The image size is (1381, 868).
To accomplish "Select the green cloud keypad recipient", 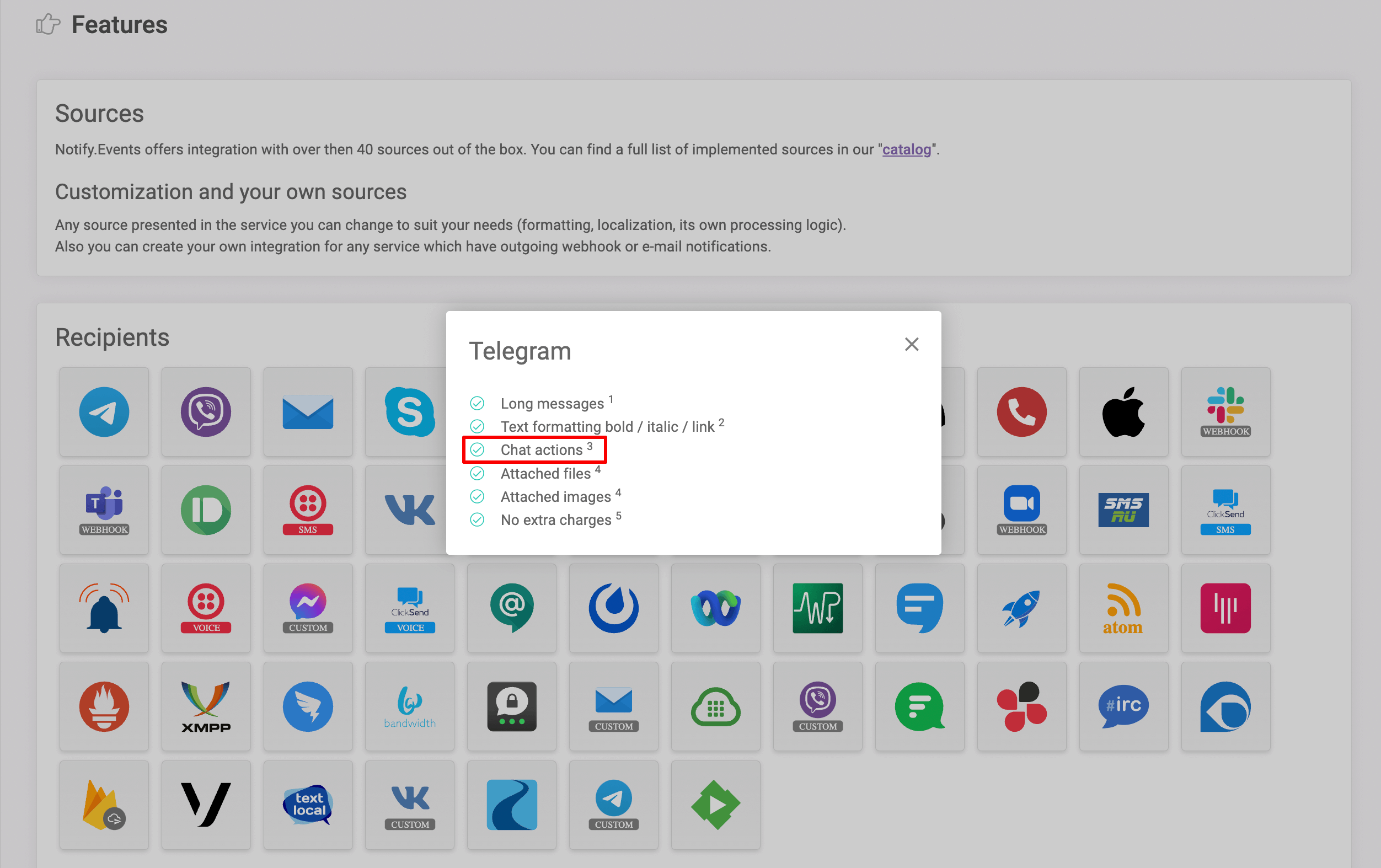I will [716, 706].
